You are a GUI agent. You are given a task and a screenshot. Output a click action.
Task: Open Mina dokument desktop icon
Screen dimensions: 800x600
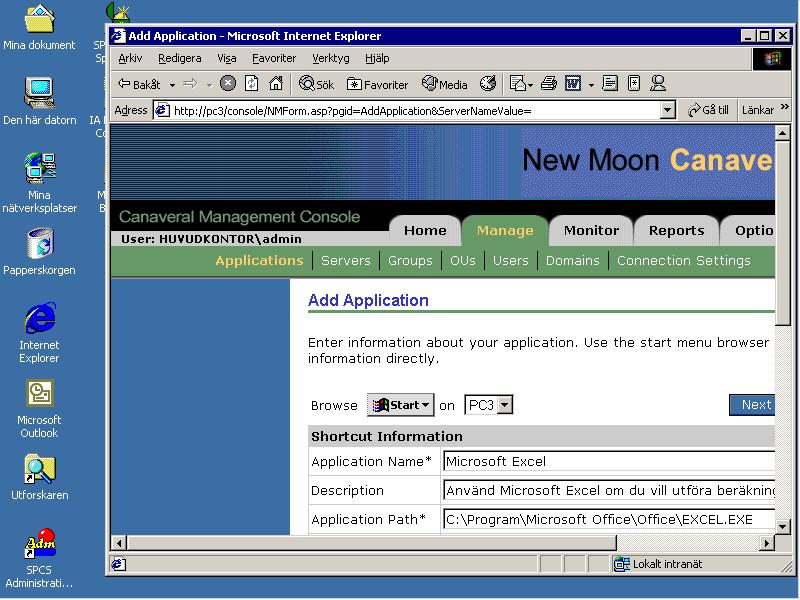tap(39, 28)
